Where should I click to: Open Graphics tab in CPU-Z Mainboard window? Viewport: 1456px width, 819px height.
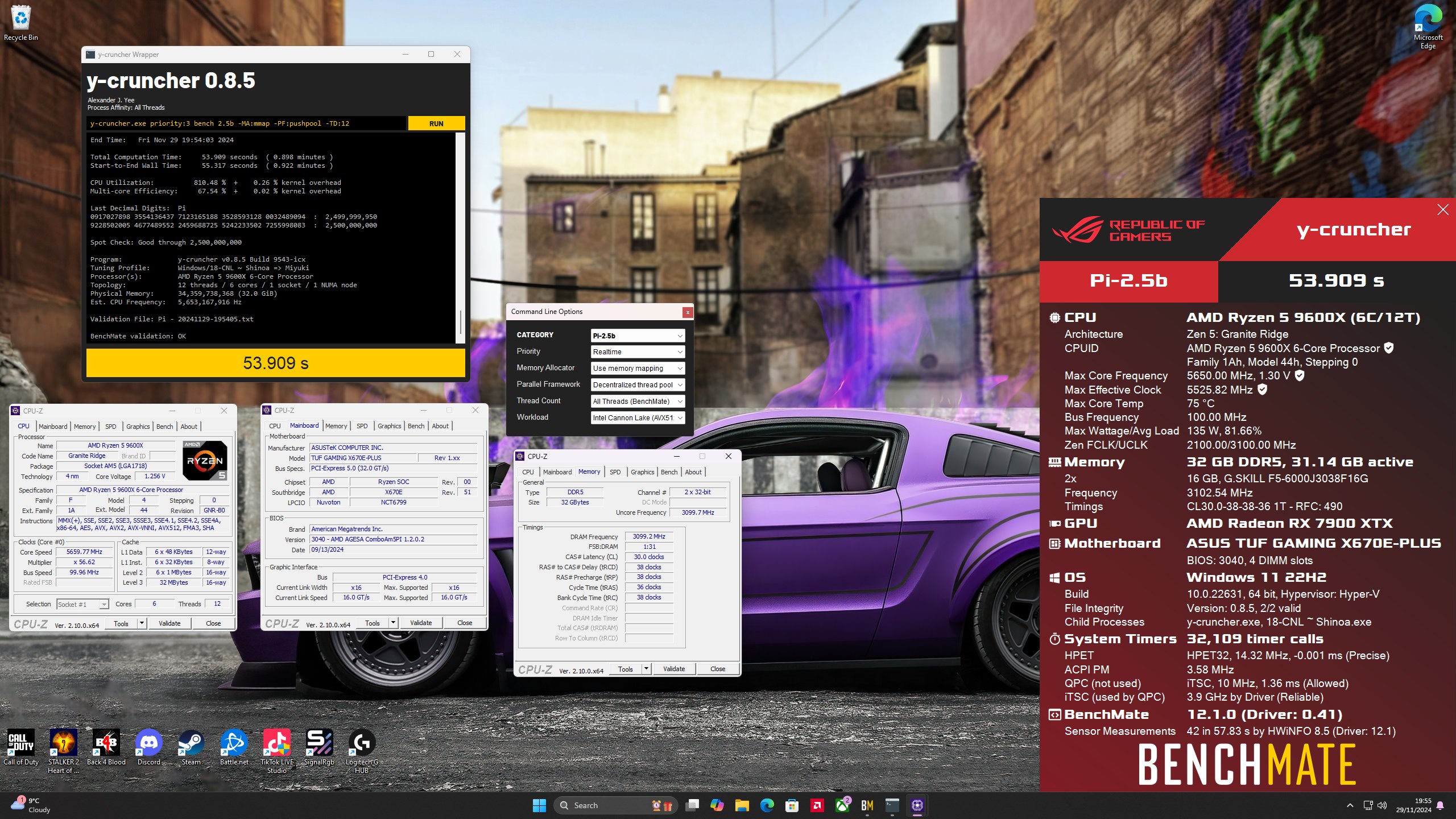390,426
